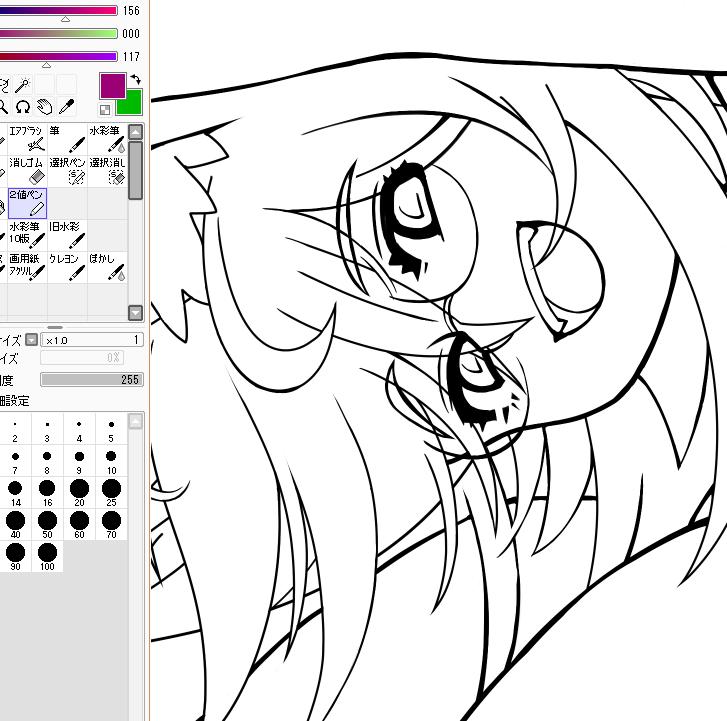The image size is (727, 721).
Task: Click the brush tool list scroll-down arrow
Action: tap(135, 313)
